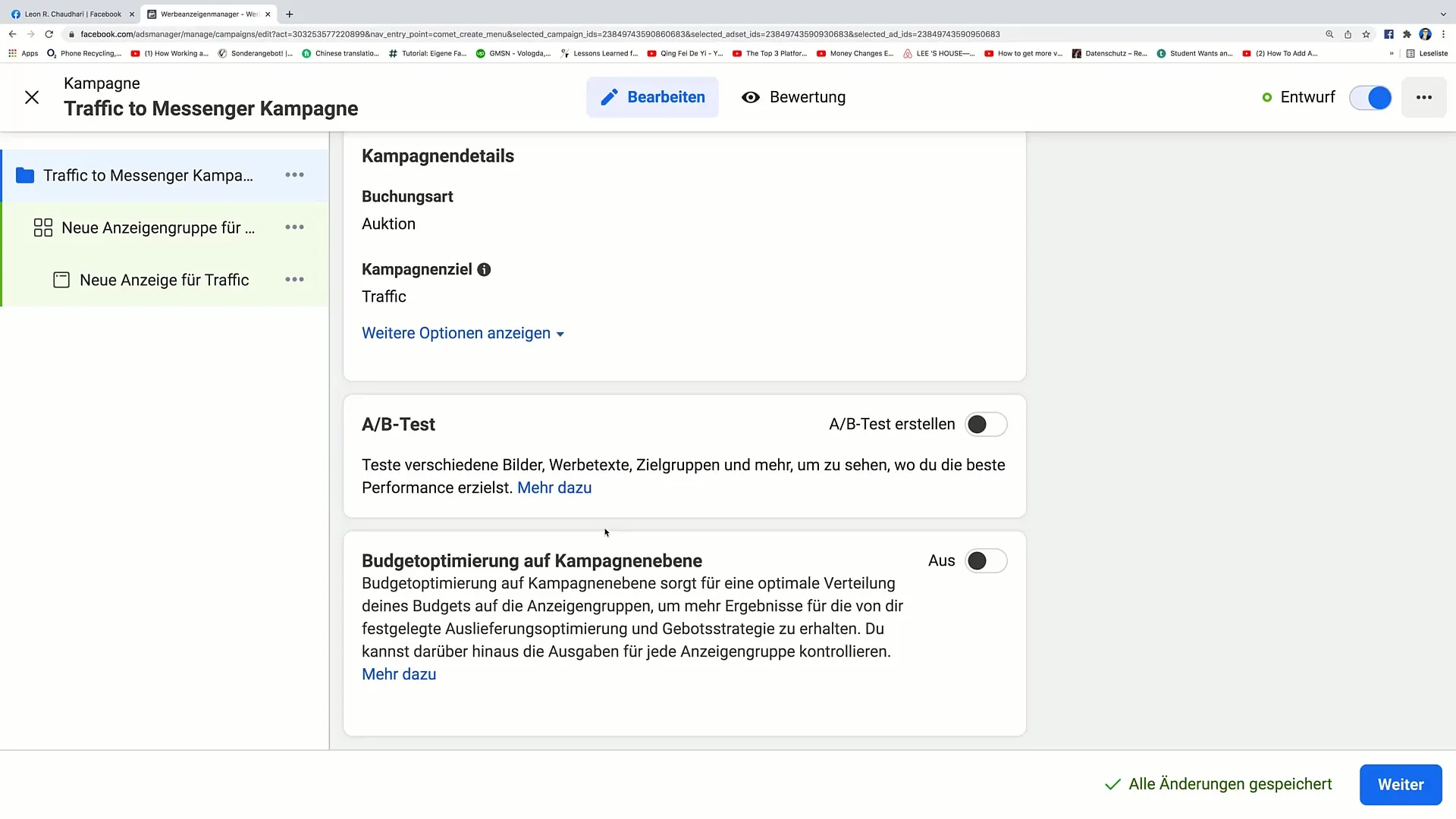The width and height of the screenshot is (1456, 819).
Task: Click the Bewertung (Review) eye icon
Action: (751, 97)
